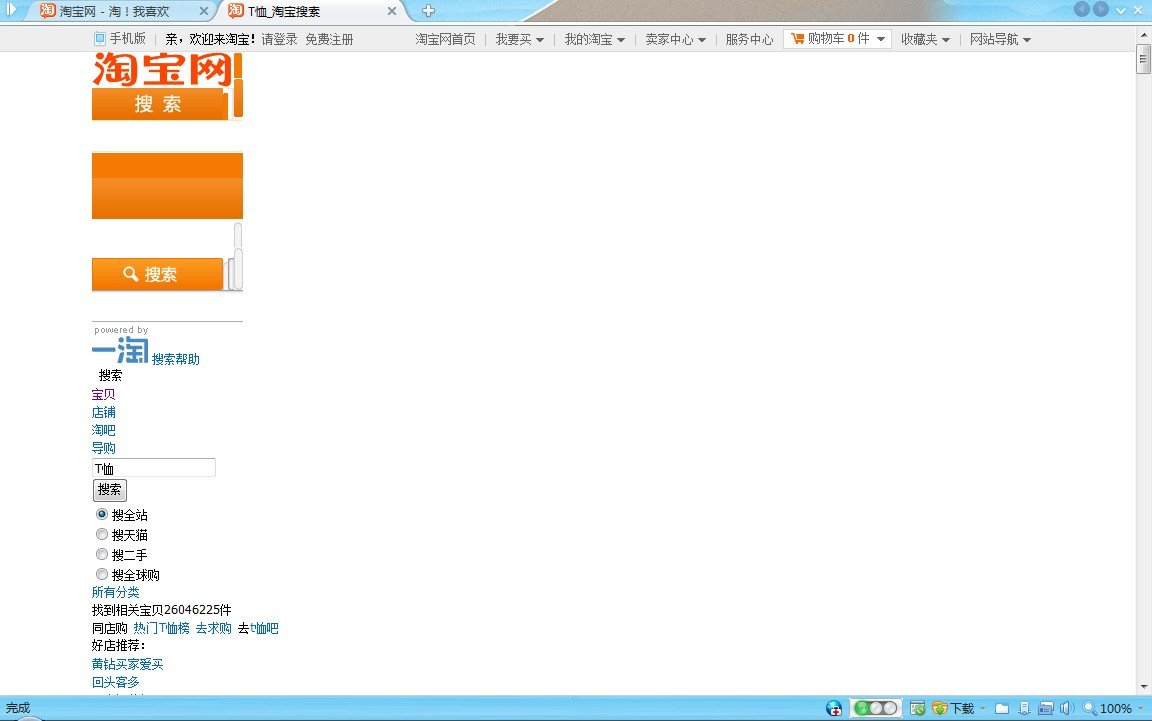Click the magnifier zoom icon at 100%
1152x721 pixels.
(1090, 708)
